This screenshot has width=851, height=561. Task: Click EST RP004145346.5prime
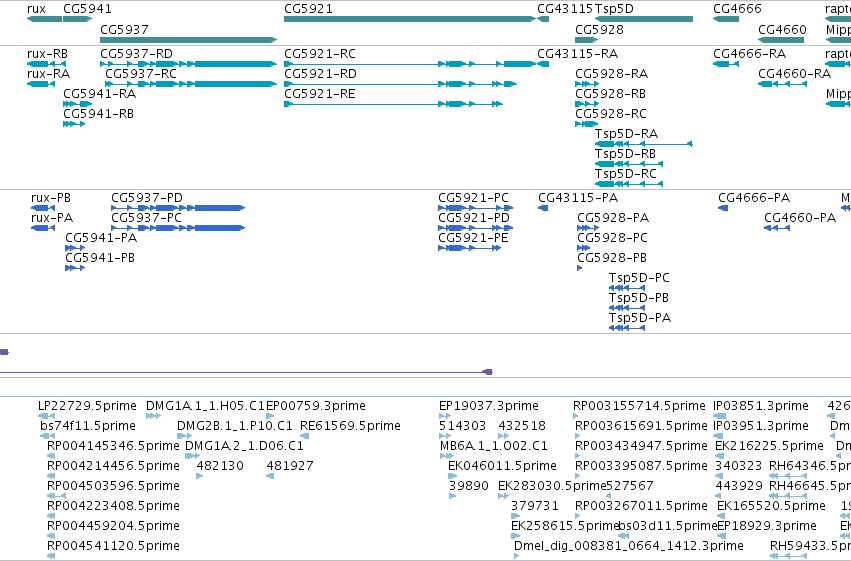[113, 446]
